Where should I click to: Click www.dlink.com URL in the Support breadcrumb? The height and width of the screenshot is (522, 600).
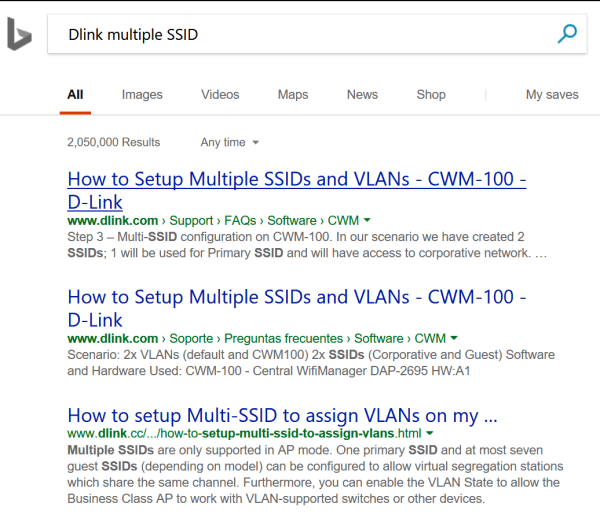(x=112, y=220)
